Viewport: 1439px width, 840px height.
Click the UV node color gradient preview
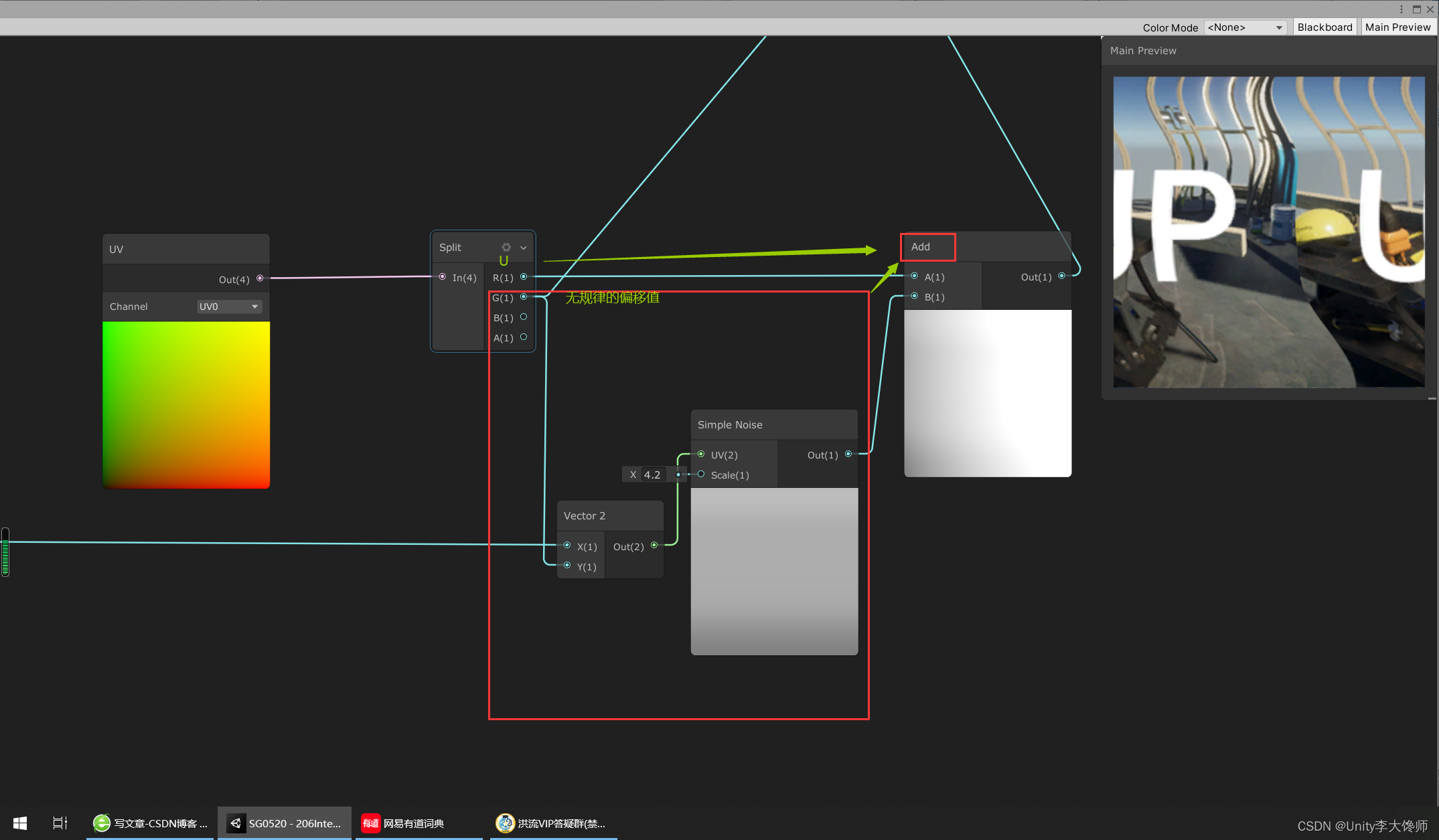(x=186, y=405)
